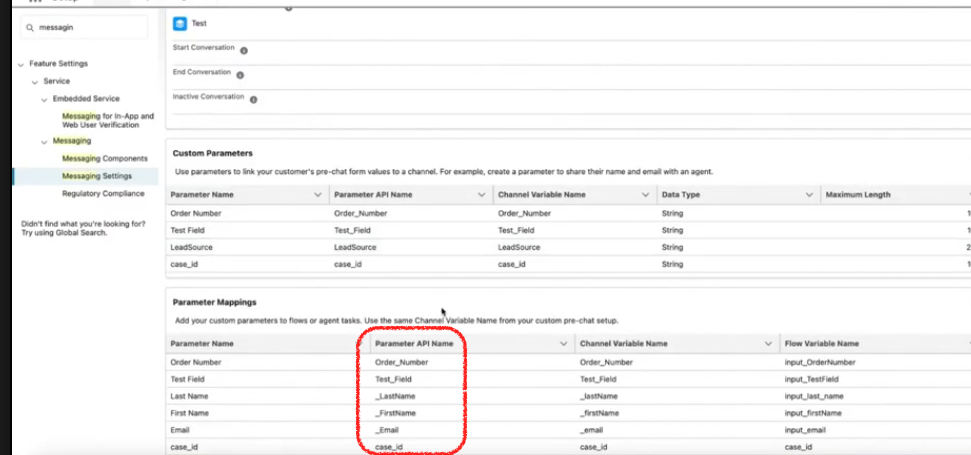The width and height of the screenshot is (971, 455).
Task: Sort by Flow Variable Name column header
Action: [822, 344]
